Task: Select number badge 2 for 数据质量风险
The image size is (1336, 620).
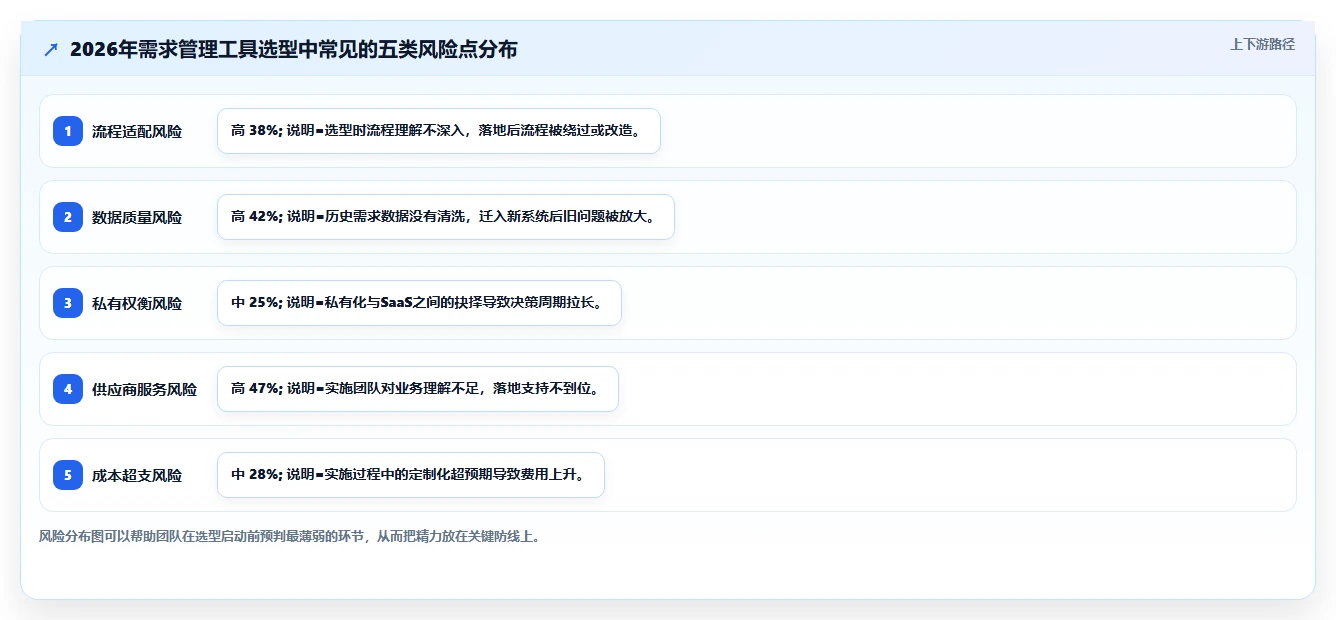Action: tap(68, 217)
